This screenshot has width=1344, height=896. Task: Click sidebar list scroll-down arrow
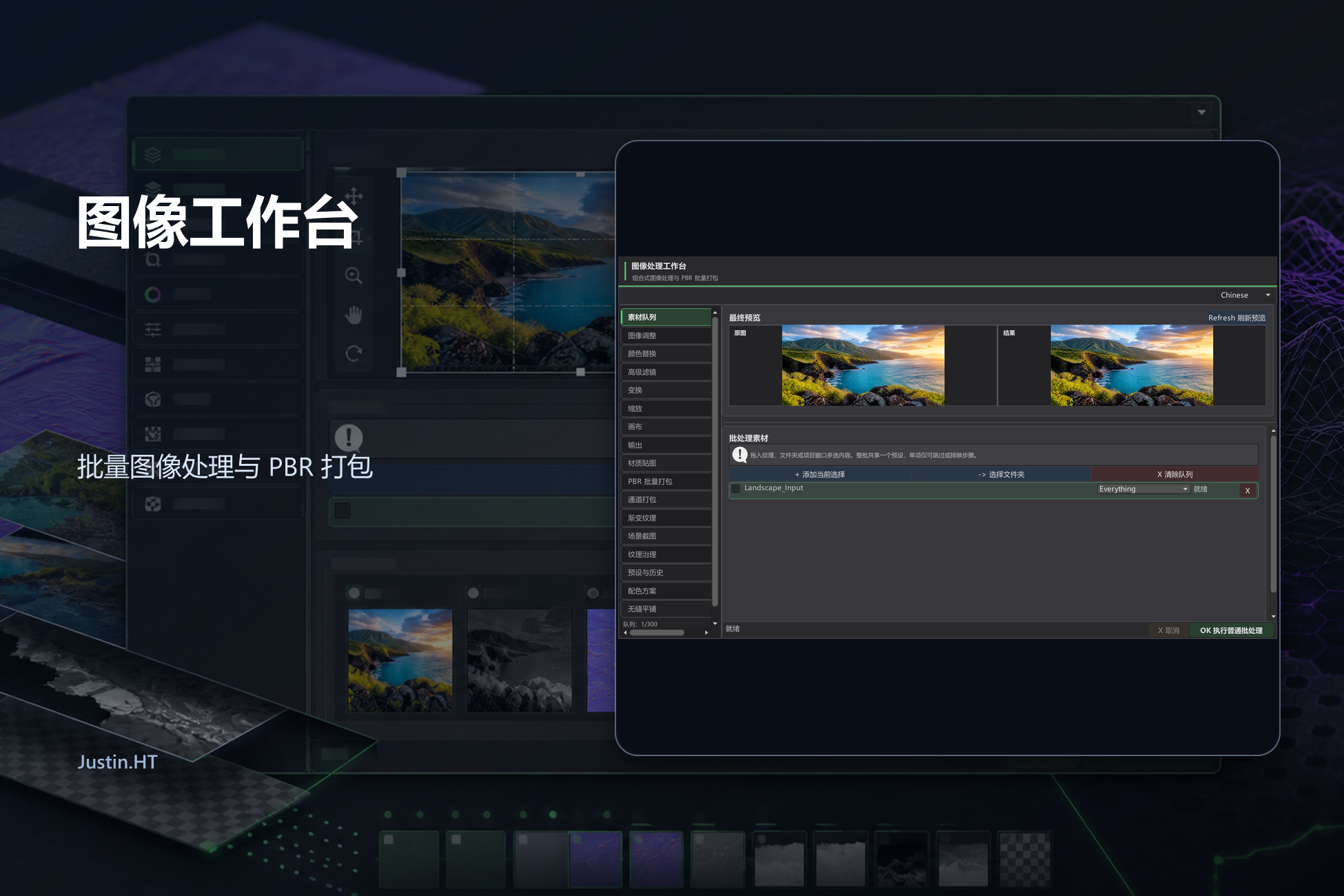pos(715,624)
